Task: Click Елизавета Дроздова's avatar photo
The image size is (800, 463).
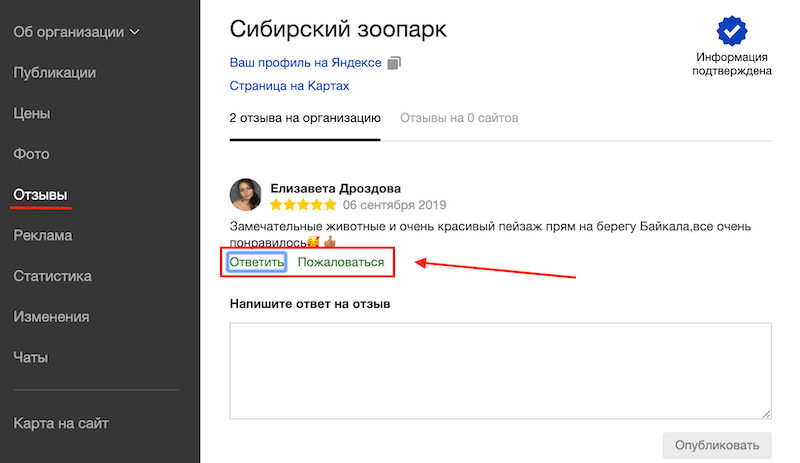Action: 246,196
